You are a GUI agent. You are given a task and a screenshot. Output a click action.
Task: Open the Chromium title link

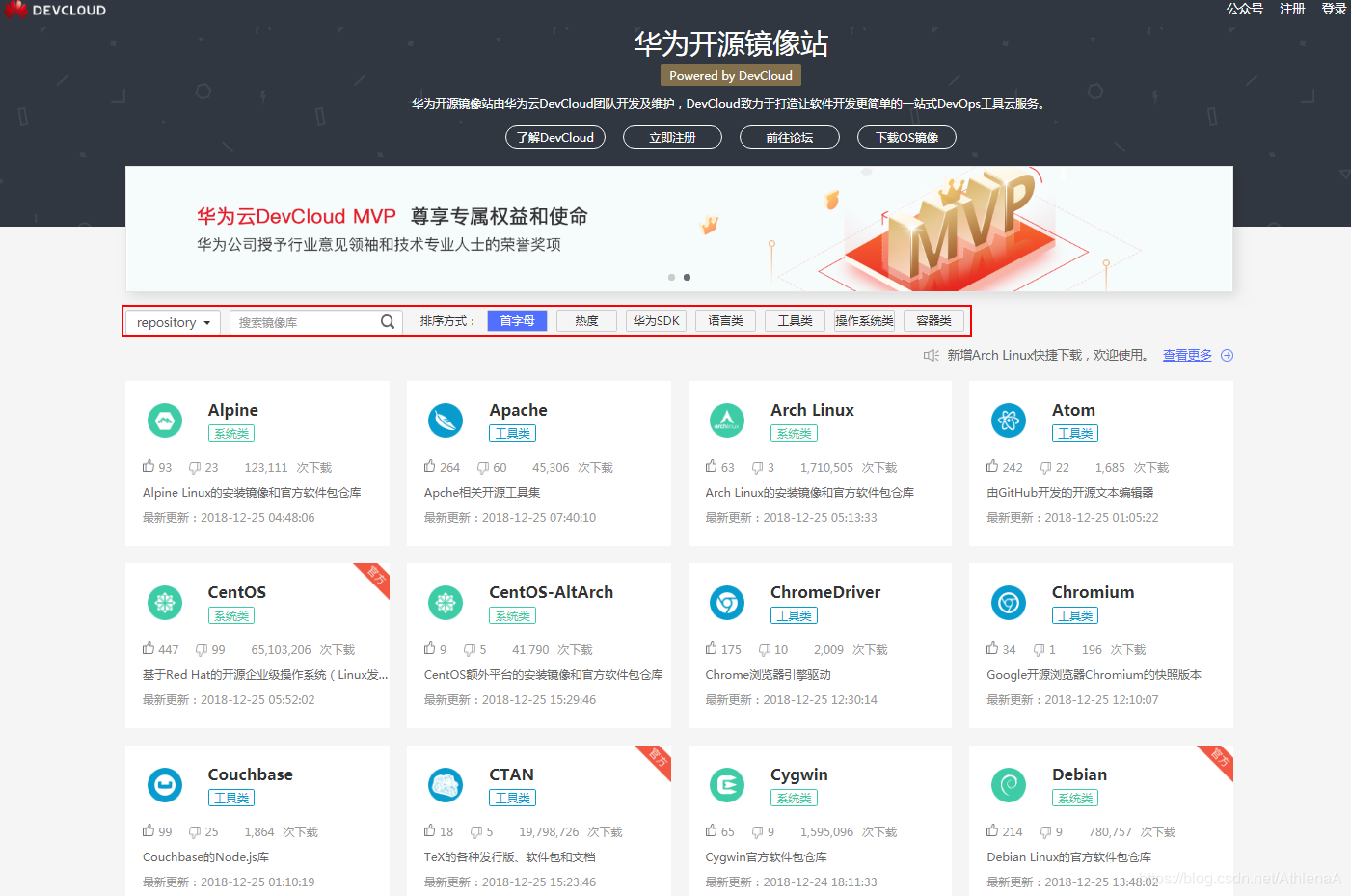point(1093,592)
